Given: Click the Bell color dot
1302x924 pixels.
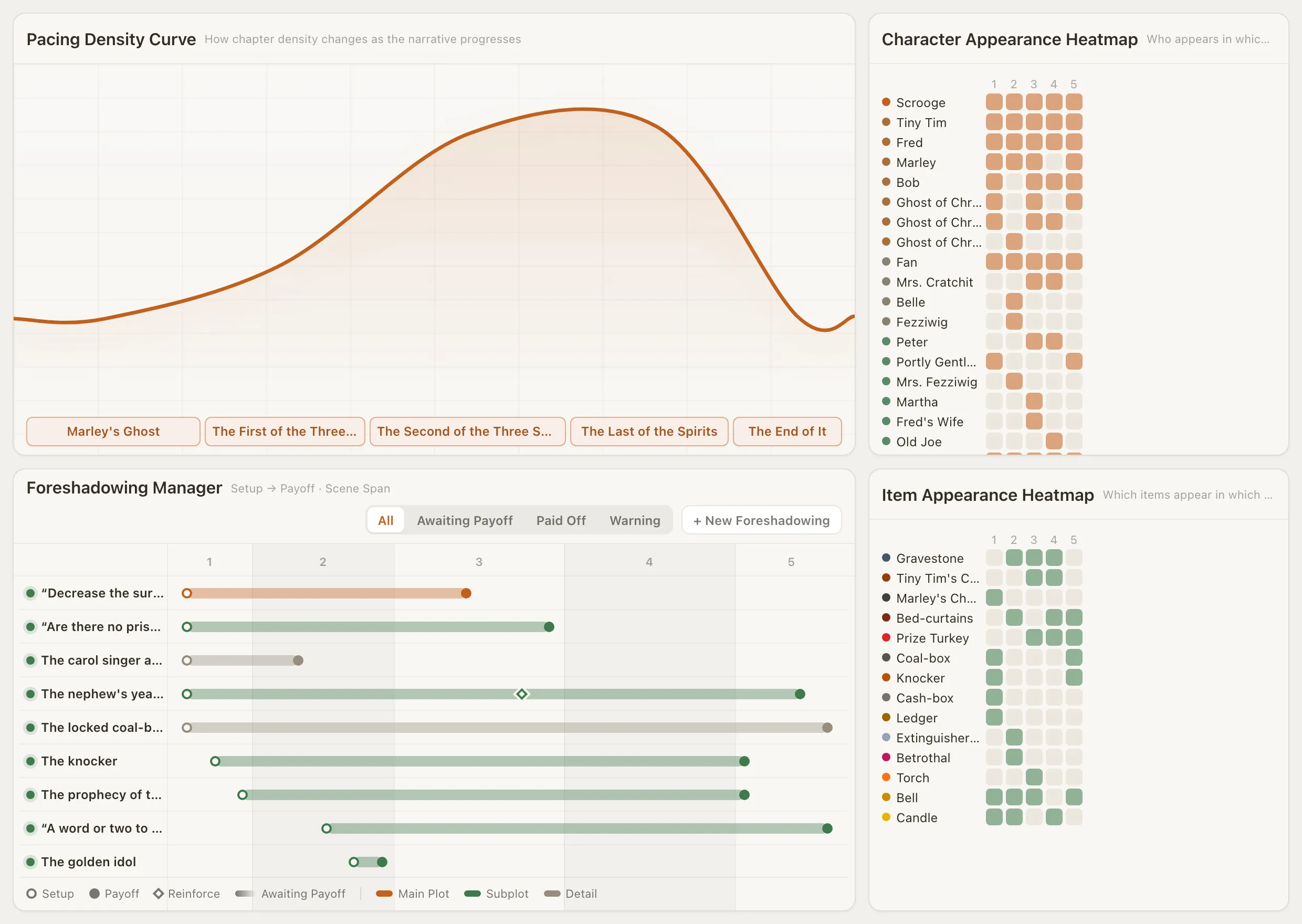Looking at the screenshot, I should [x=886, y=797].
